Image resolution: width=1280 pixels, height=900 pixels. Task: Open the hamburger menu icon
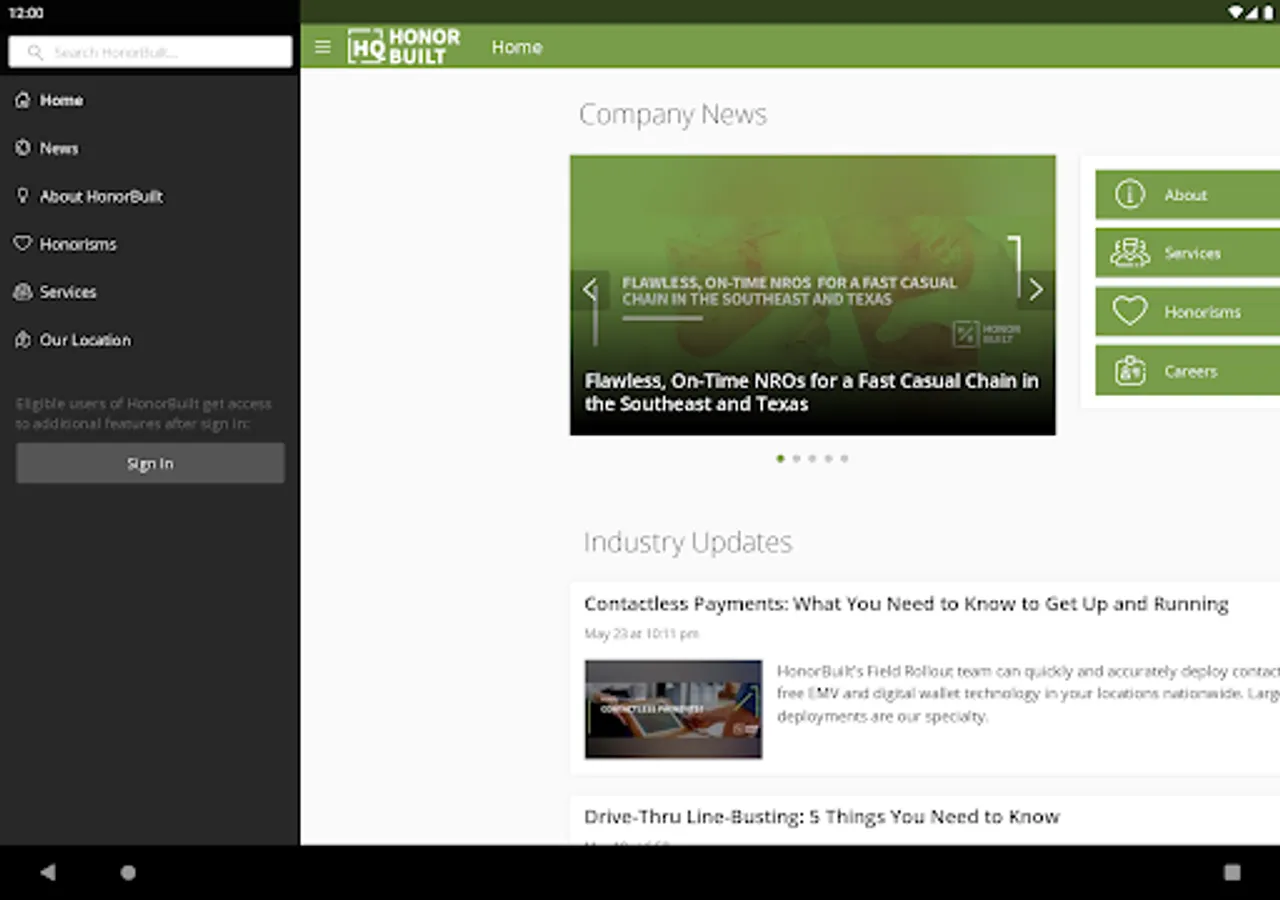pos(322,47)
